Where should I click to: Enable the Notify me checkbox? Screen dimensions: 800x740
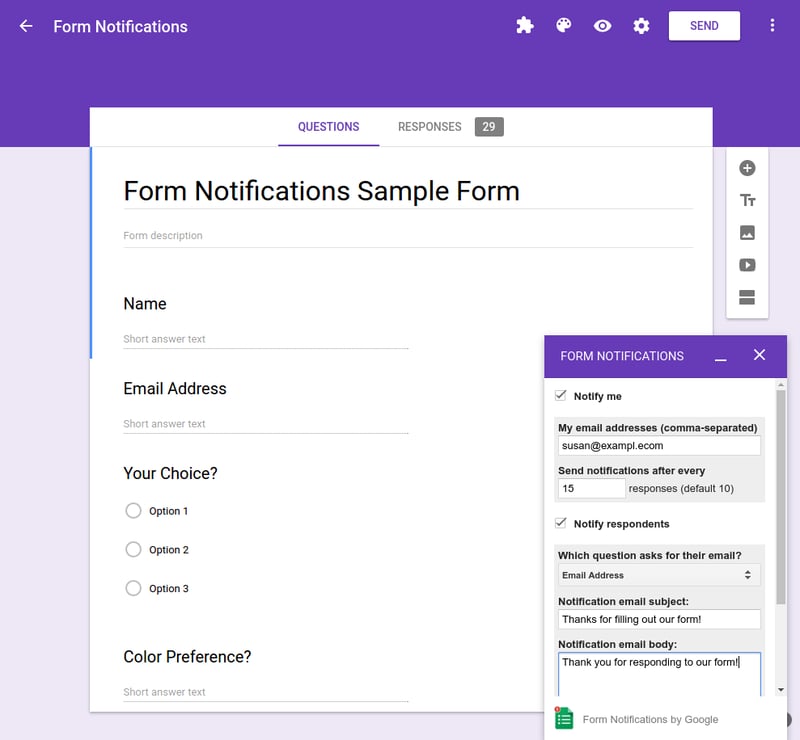(x=560, y=395)
